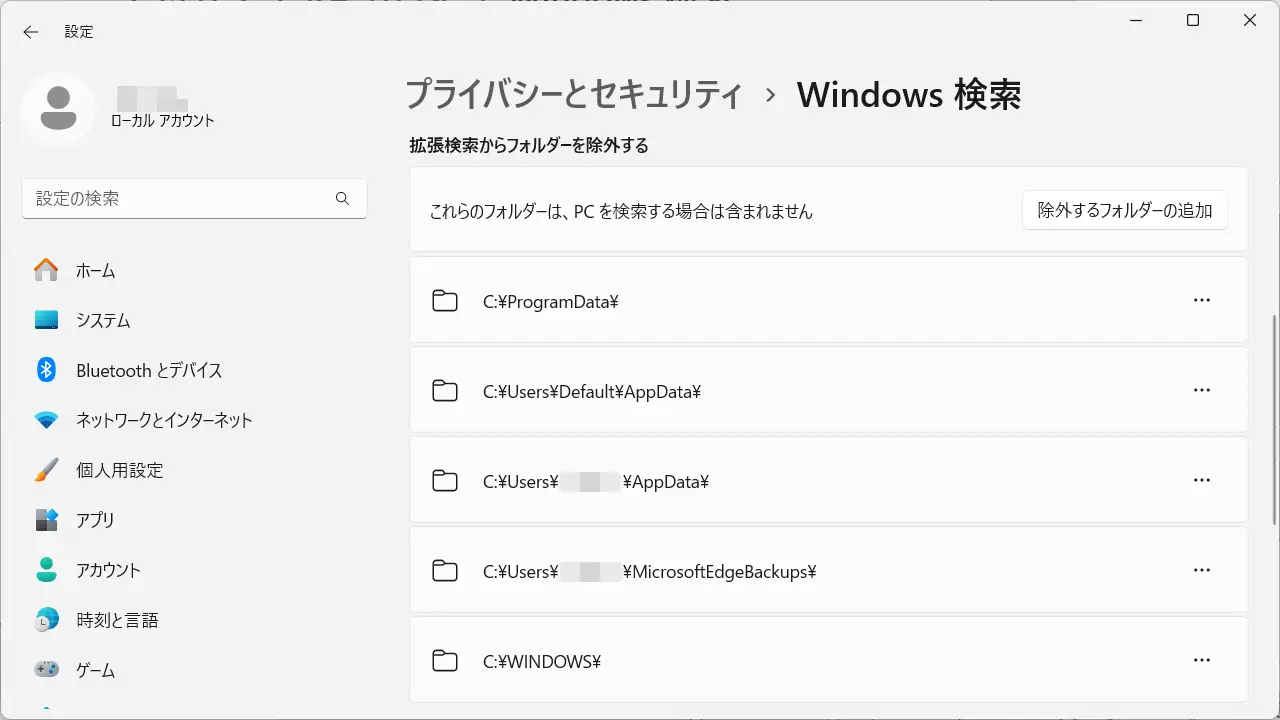Open more options for user AppData folder
The width and height of the screenshot is (1280, 720).
(x=1202, y=480)
